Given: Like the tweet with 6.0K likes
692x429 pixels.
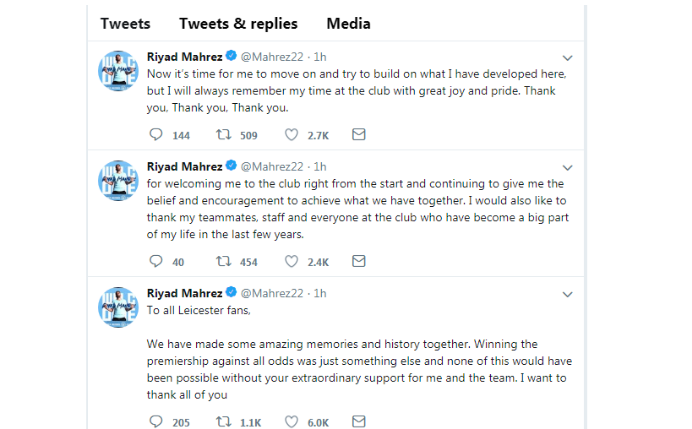Looking at the screenshot, I should 292,422.
